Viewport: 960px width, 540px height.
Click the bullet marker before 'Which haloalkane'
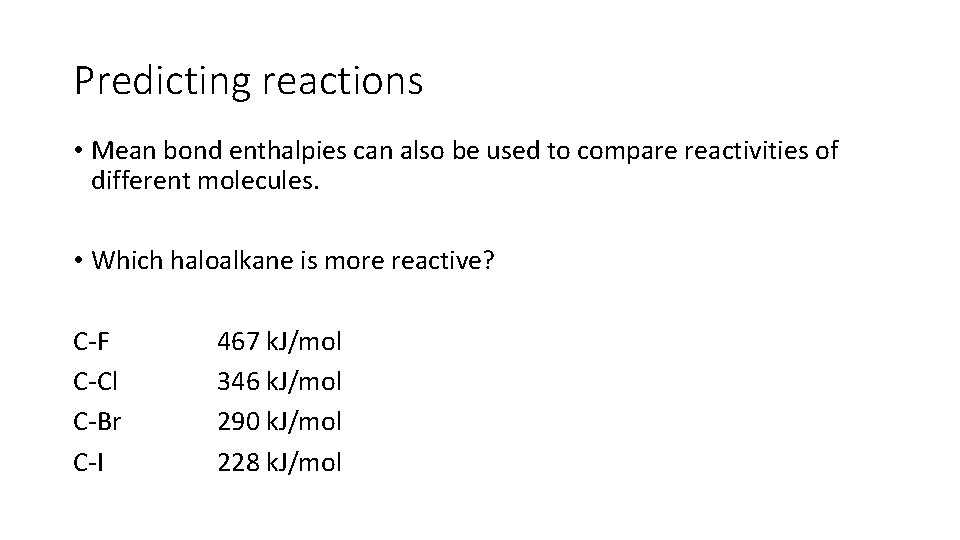(78, 260)
